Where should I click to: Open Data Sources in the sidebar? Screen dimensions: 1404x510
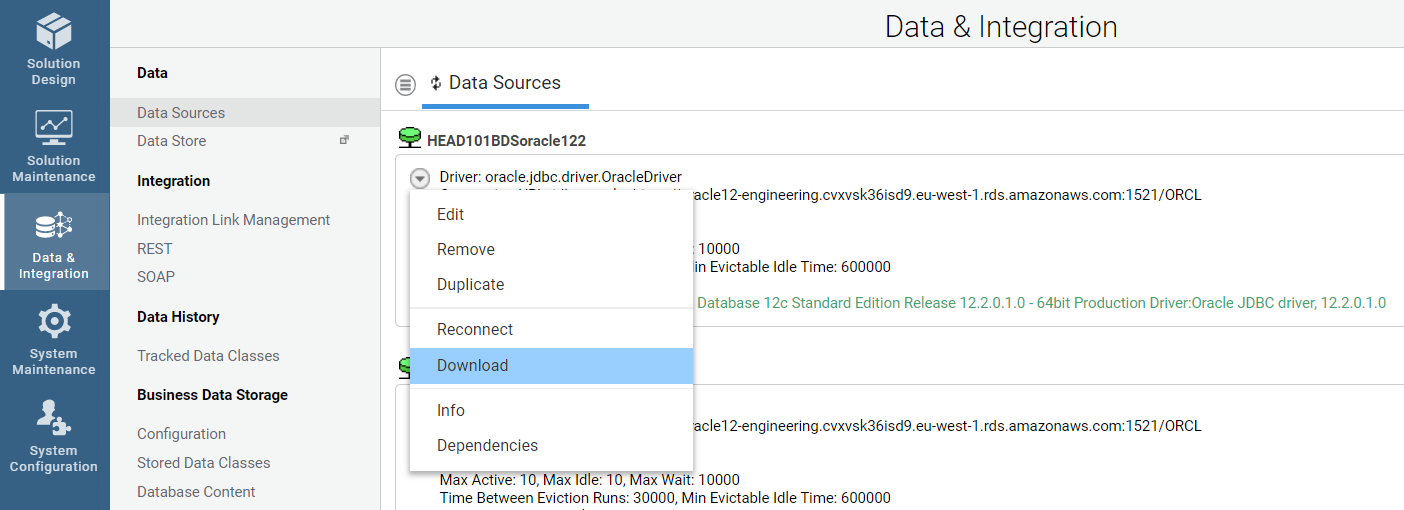coord(245,113)
